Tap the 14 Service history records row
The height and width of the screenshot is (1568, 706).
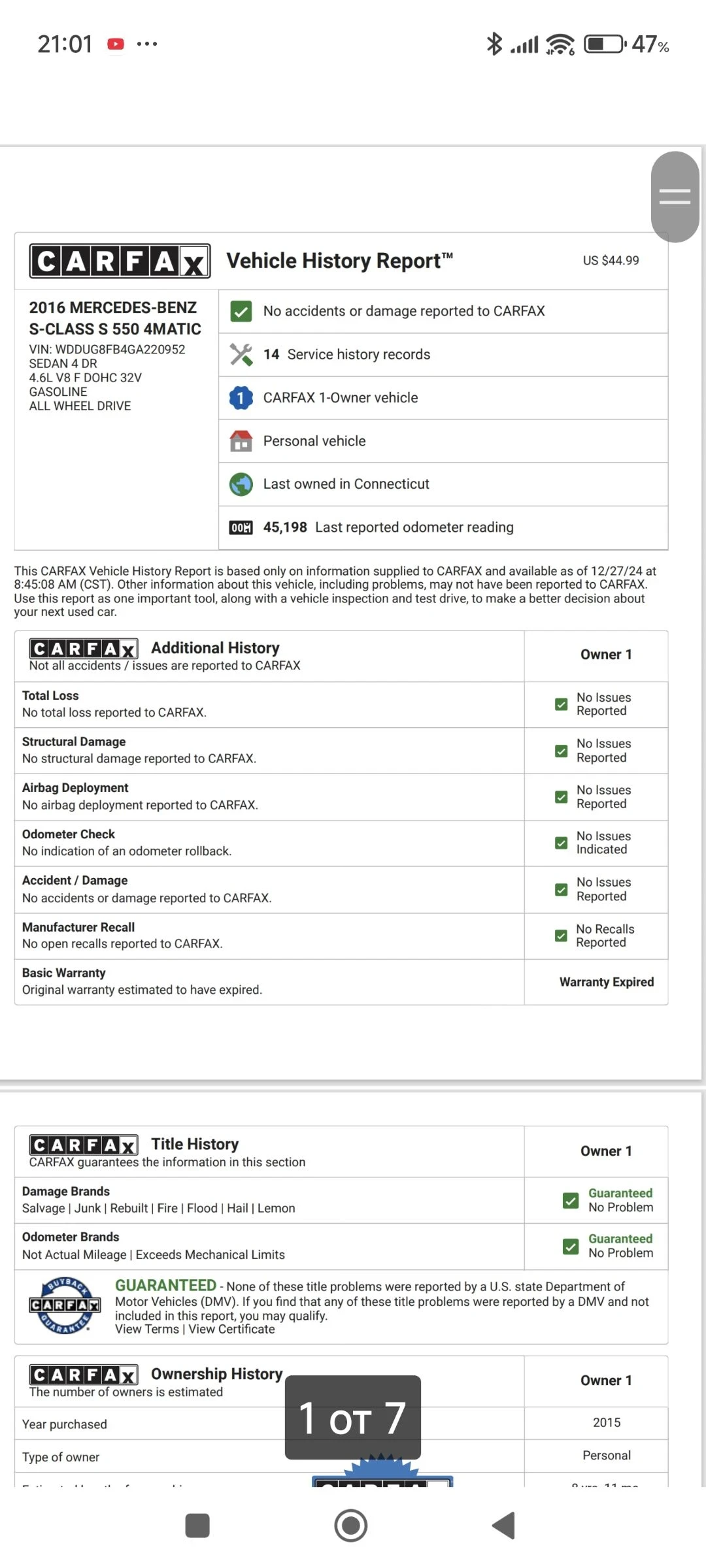[x=443, y=355]
